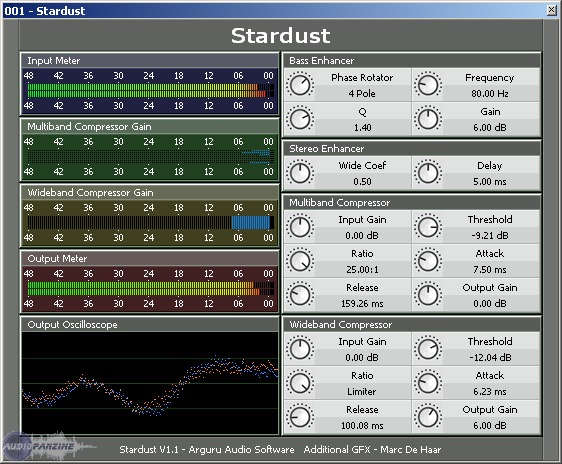Click the Wideband Compressor Attack knob
562x464 pixels.
coord(428,383)
